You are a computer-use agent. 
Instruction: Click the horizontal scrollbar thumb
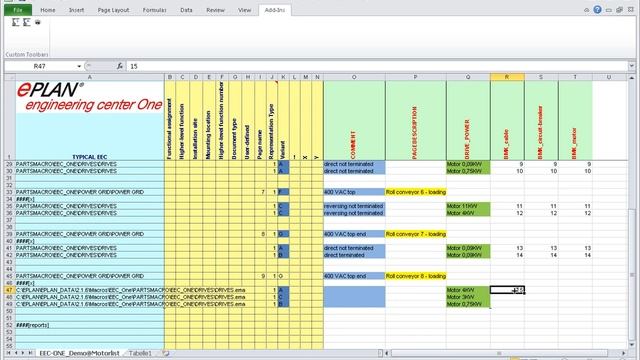click(499, 353)
